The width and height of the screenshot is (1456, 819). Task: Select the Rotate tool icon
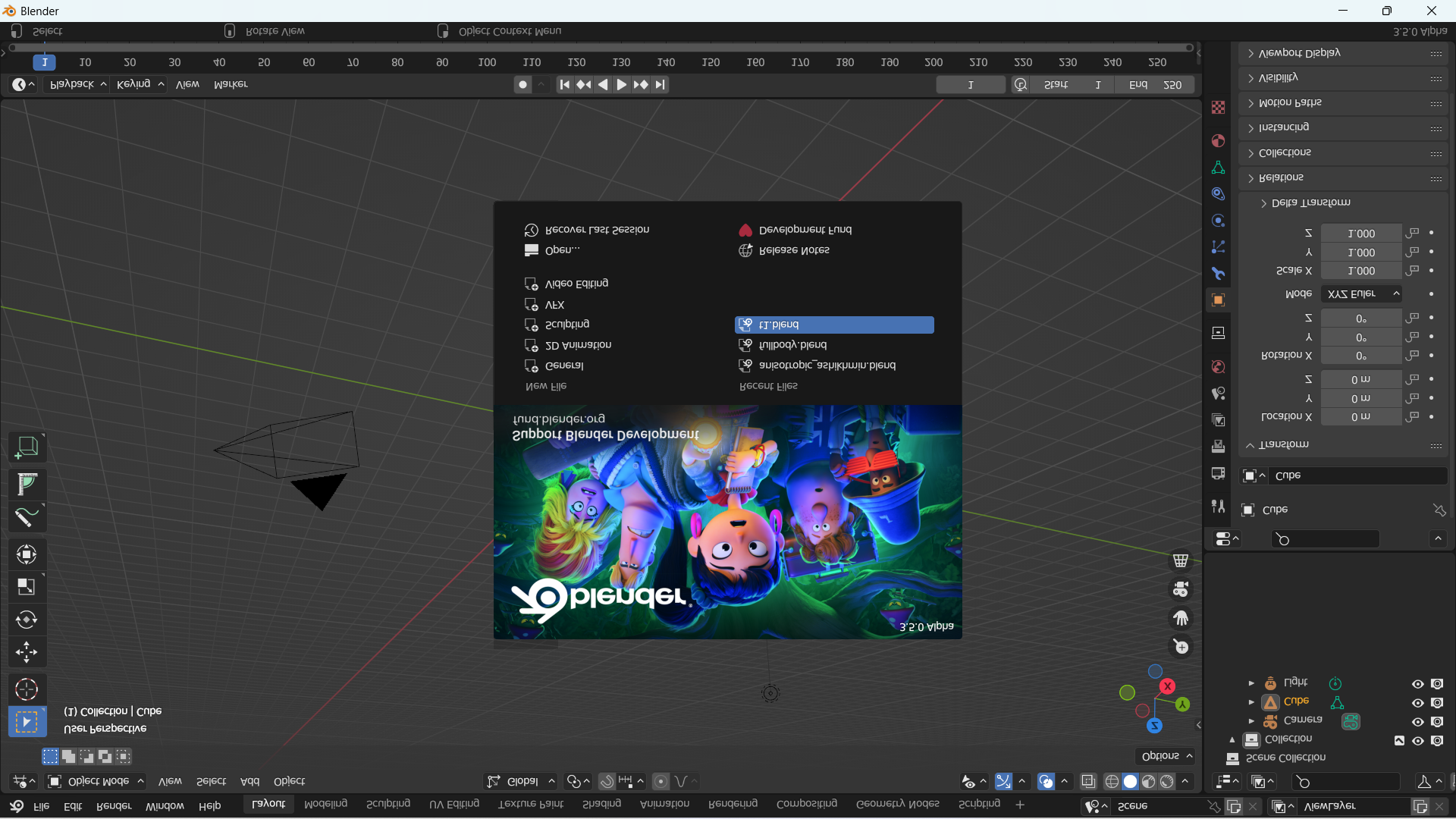coord(27,620)
